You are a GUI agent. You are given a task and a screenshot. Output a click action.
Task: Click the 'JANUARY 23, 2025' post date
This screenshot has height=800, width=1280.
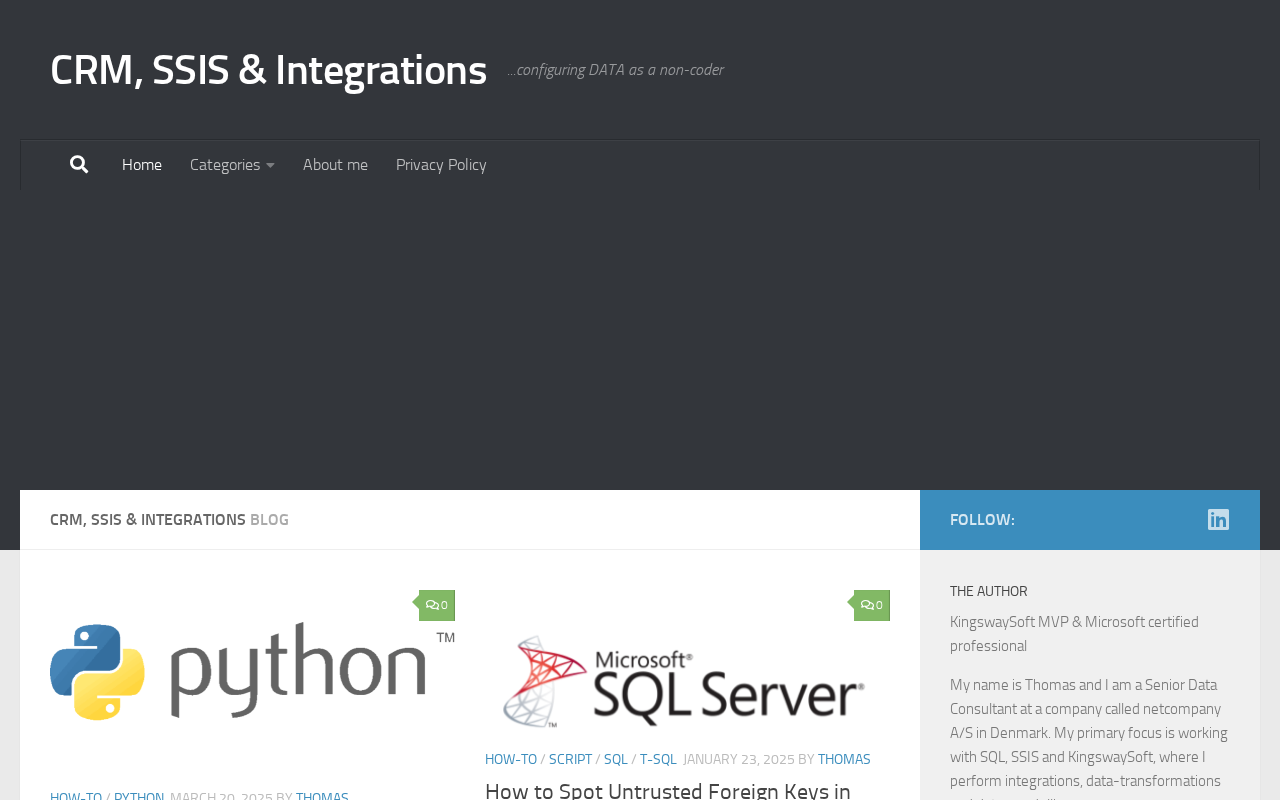(x=739, y=759)
